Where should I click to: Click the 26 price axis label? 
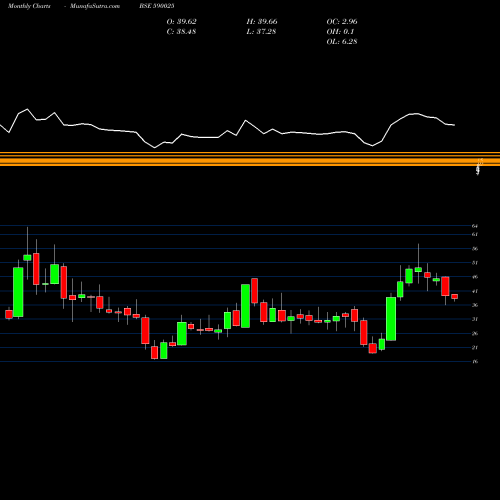click(x=475, y=333)
